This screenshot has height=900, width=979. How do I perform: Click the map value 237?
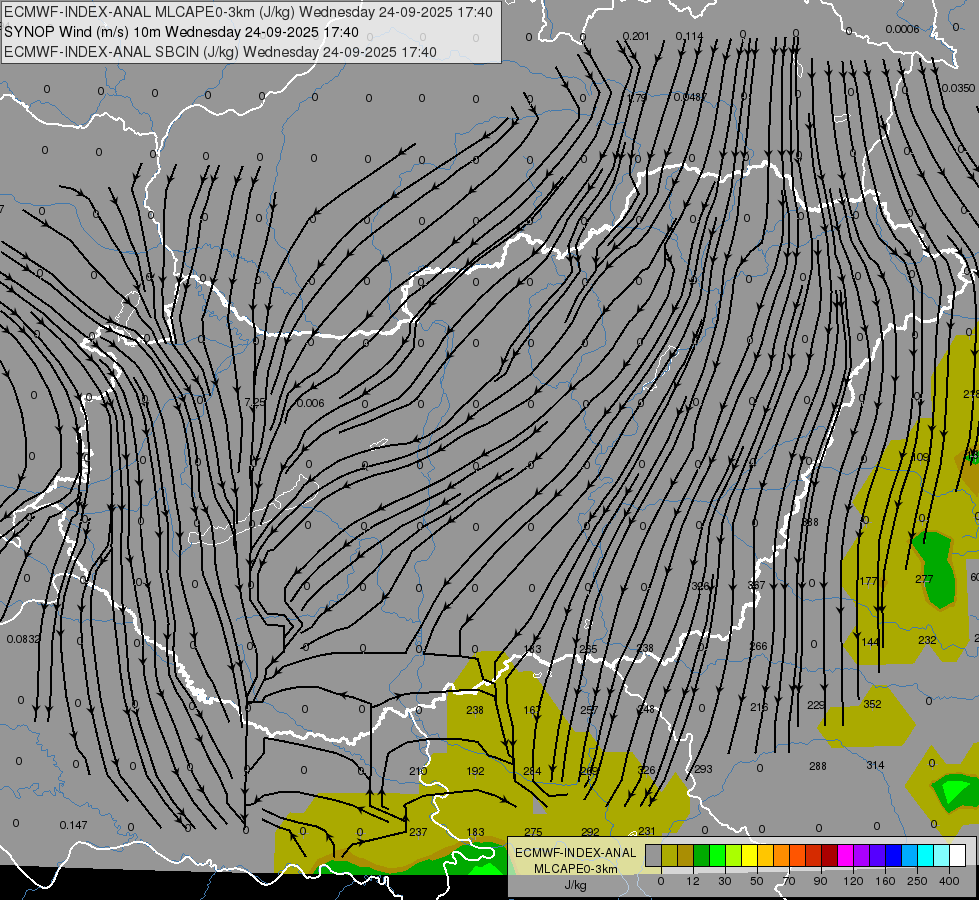point(418,832)
